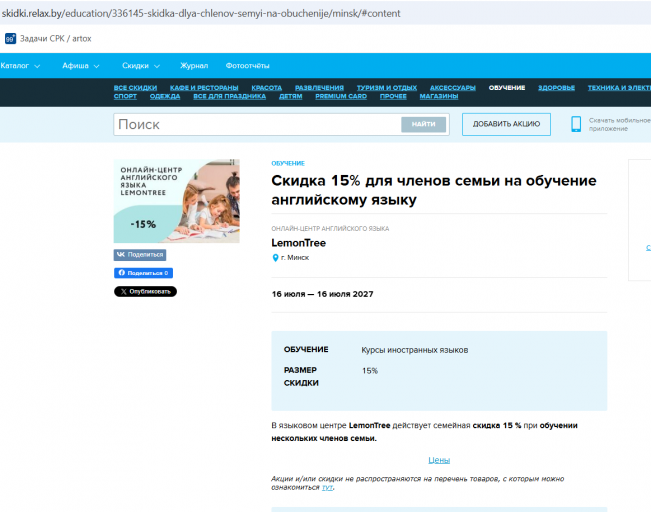Open the Фотоотчёты menu item

tap(247, 66)
